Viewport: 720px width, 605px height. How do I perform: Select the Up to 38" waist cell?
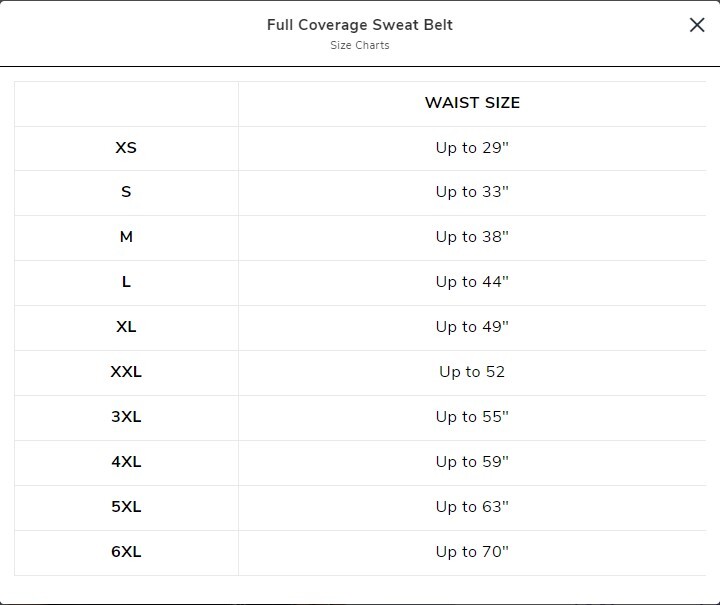tap(472, 237)
